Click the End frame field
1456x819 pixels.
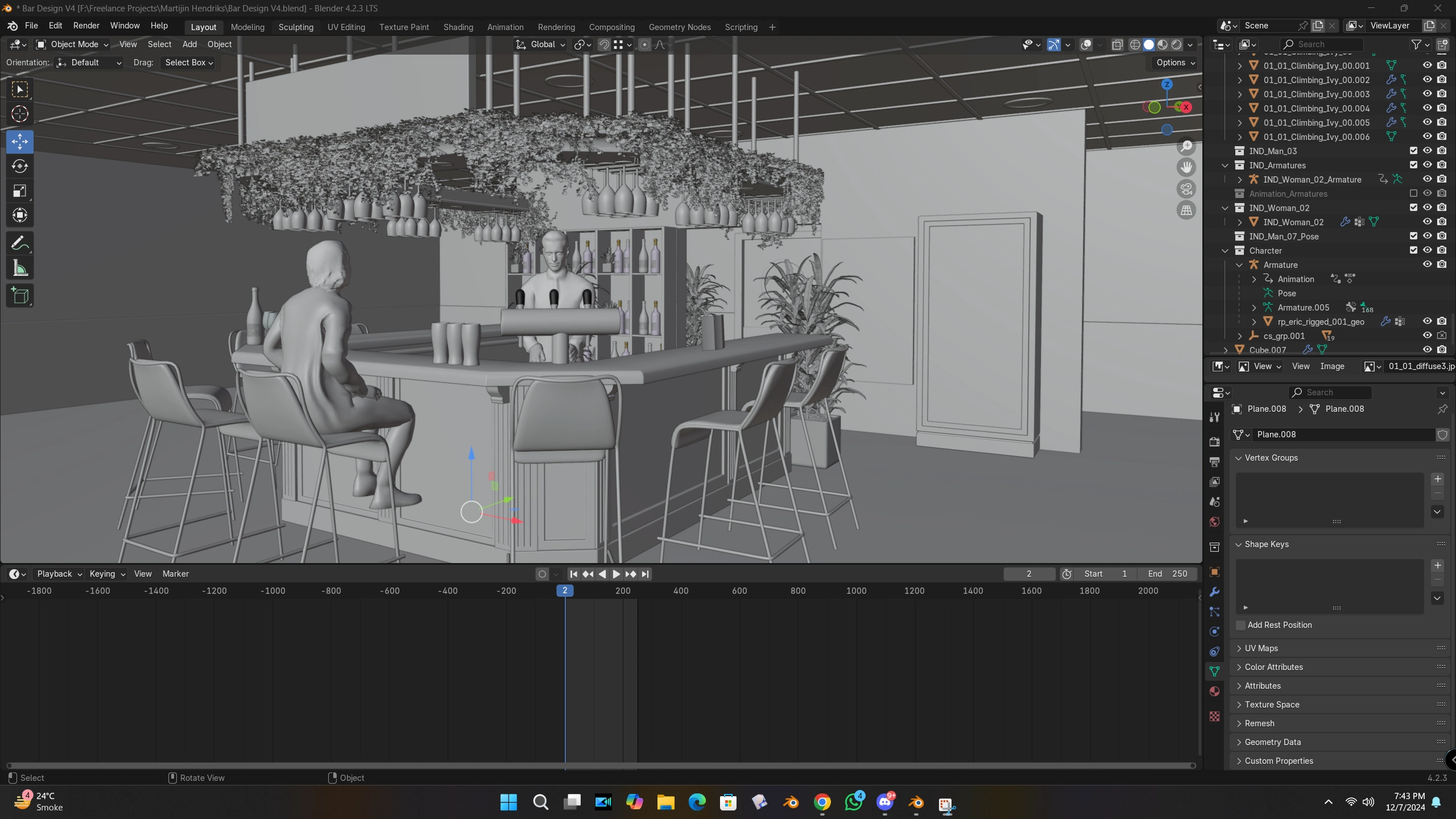point(1167,574)
